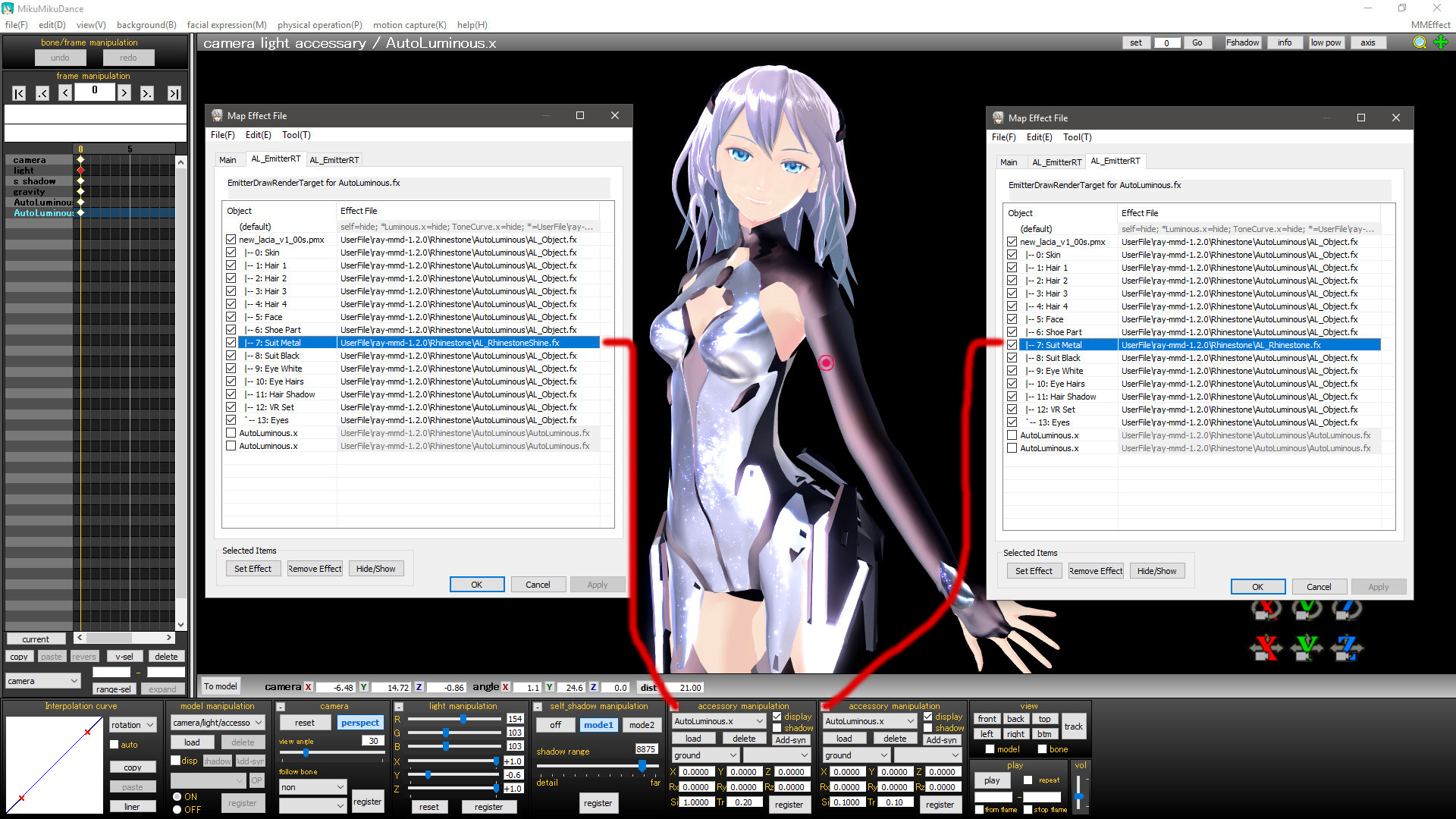The width and height of the screenshot is (1456, 819).
Task: Open MMEffect menu at top right
Action: (x=1430, y=25)
